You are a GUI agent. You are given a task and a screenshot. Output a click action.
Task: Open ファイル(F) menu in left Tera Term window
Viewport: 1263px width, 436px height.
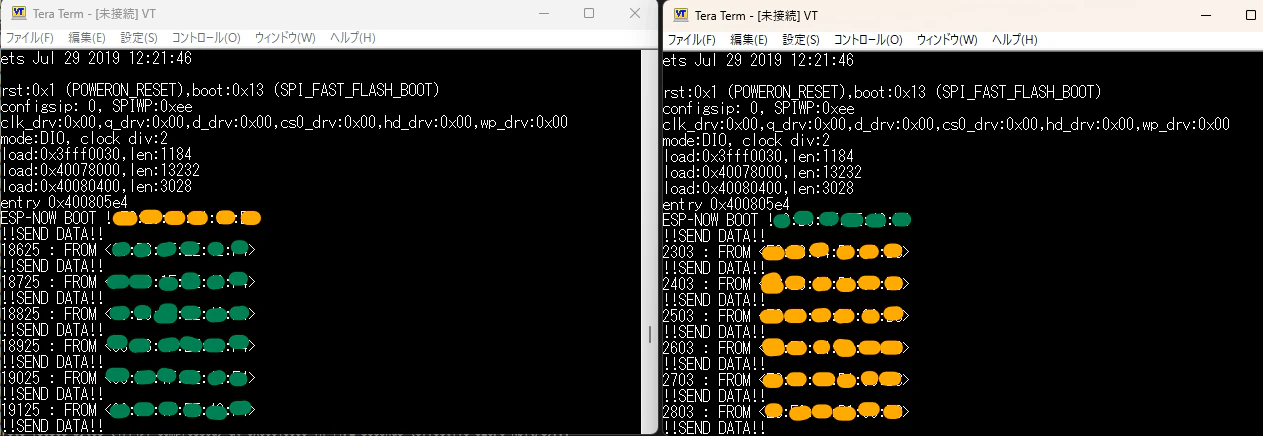[30, 38]
